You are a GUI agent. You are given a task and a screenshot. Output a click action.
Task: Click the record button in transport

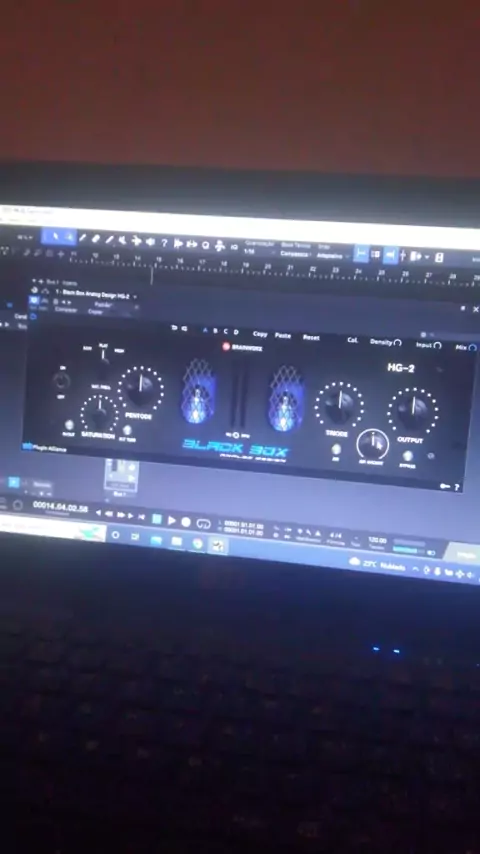186,522
